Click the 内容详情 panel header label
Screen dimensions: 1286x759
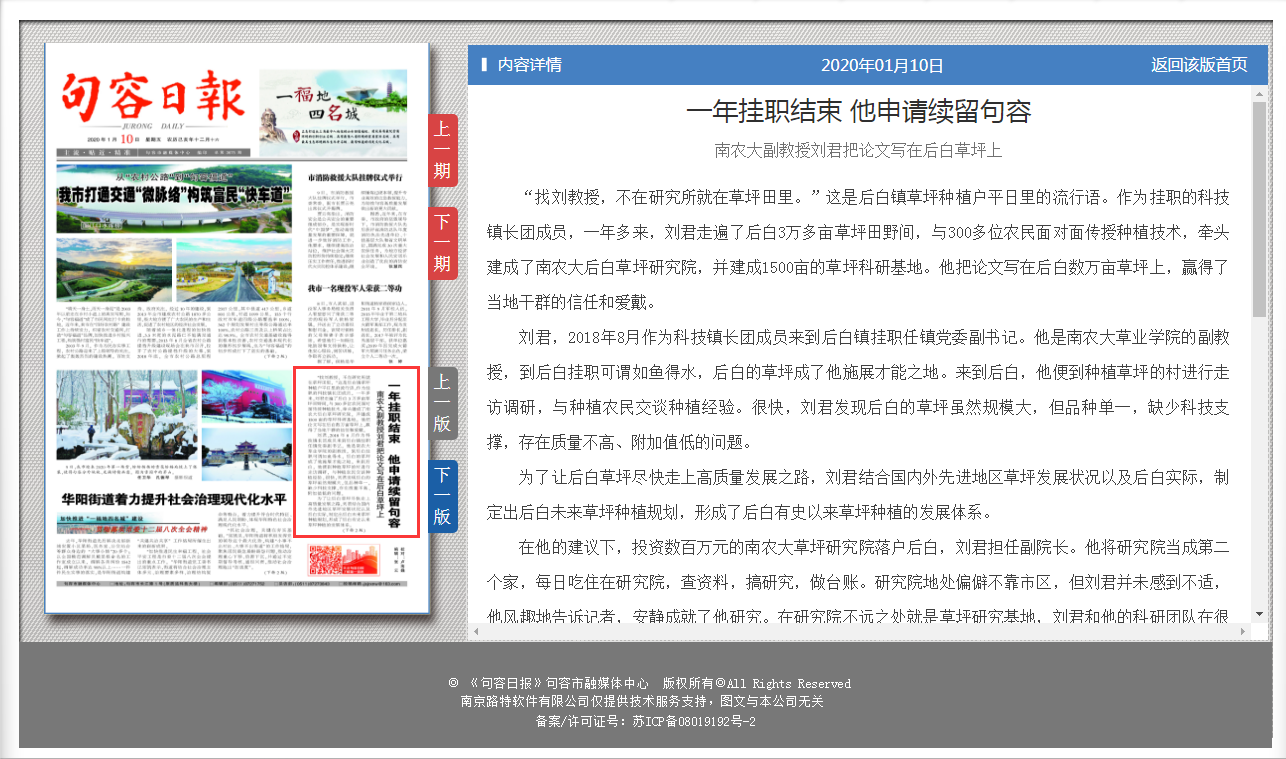pos(529,65)
